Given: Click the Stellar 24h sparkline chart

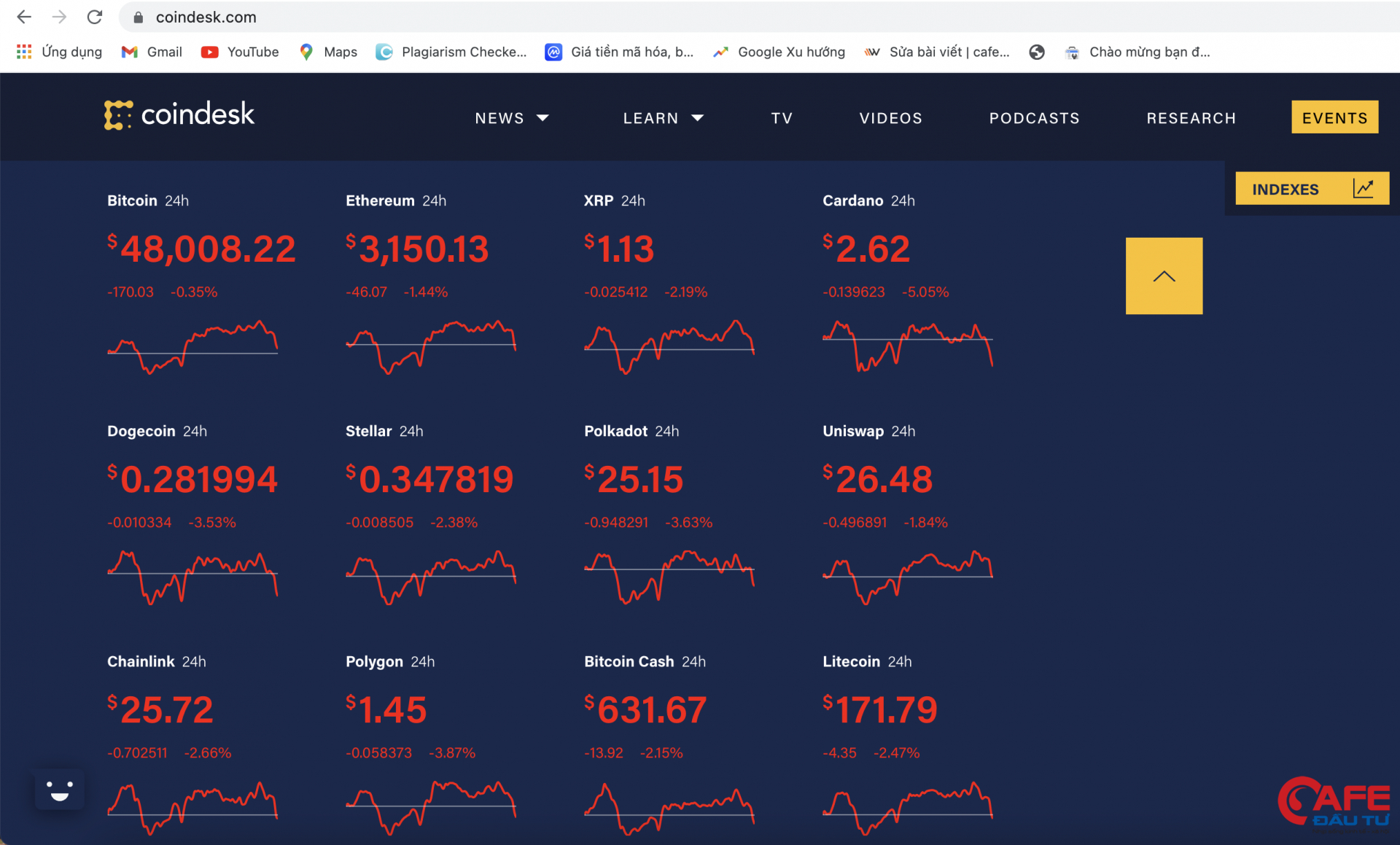Looking at the screenshot, I should click(431, 577).
